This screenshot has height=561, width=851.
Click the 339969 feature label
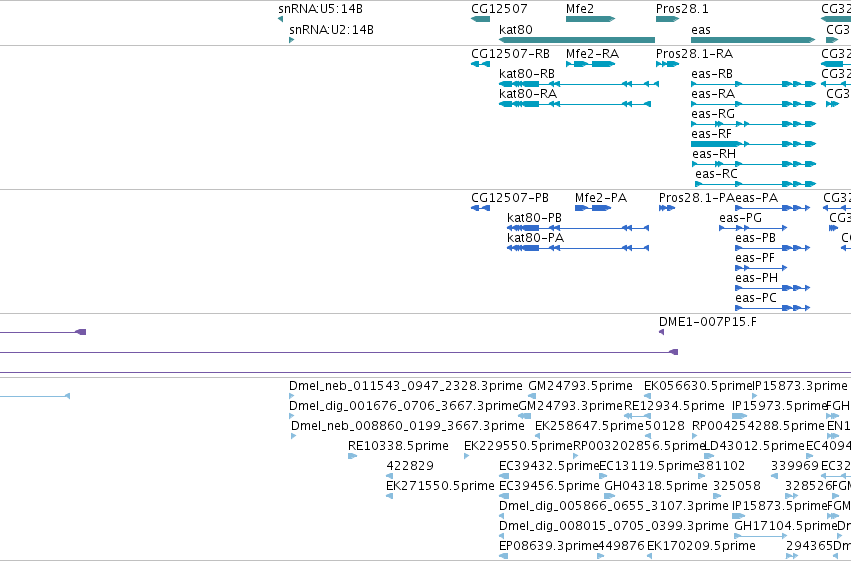click(795, 466)
